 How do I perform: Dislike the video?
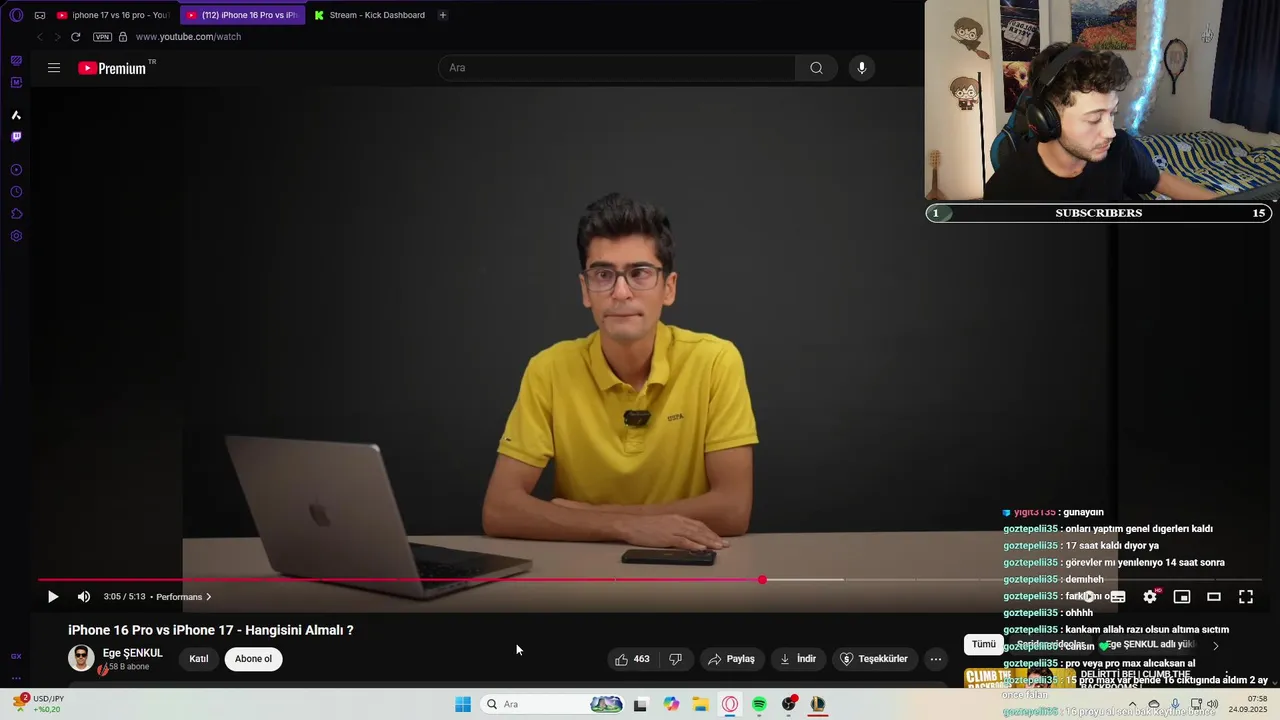click(676, 659)
